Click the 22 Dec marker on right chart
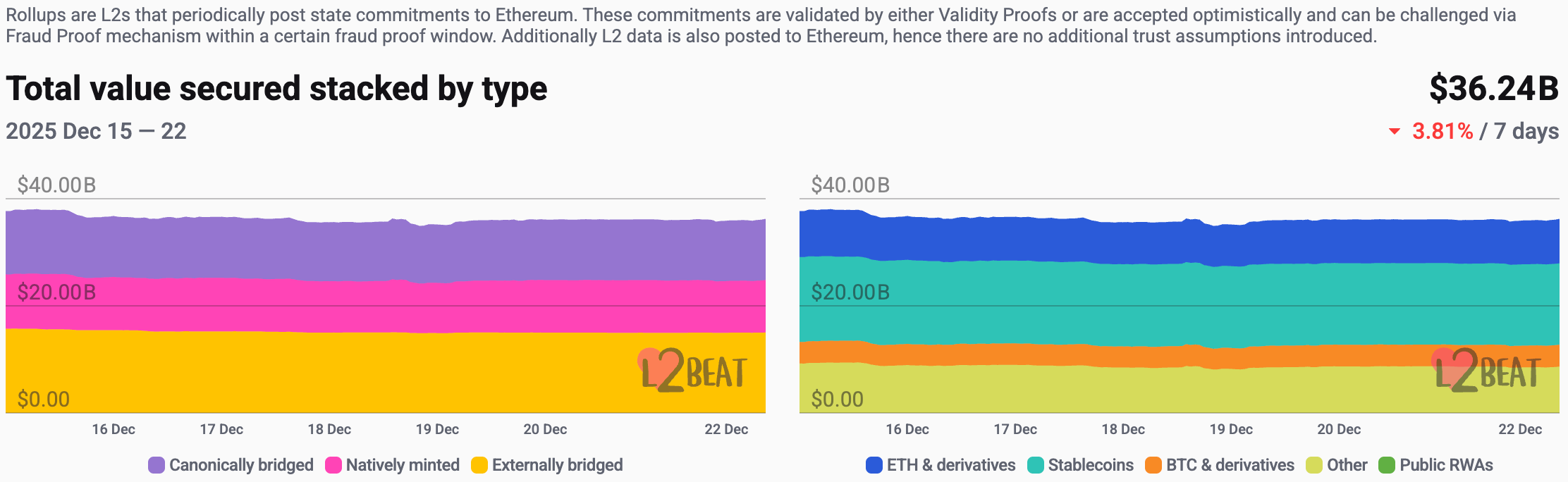 tap(1520, 429)
